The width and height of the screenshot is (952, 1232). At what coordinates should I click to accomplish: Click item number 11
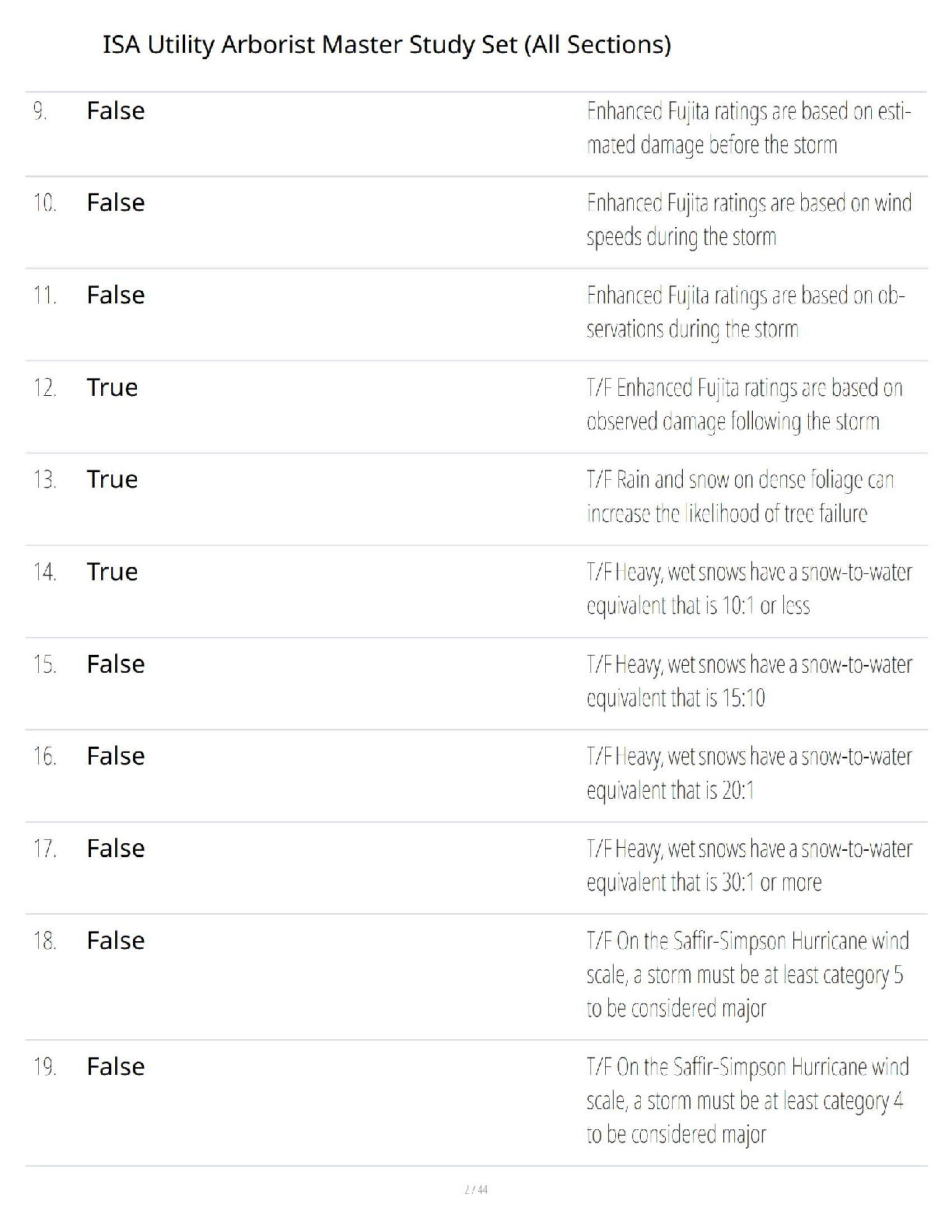[x=44, y=296]
